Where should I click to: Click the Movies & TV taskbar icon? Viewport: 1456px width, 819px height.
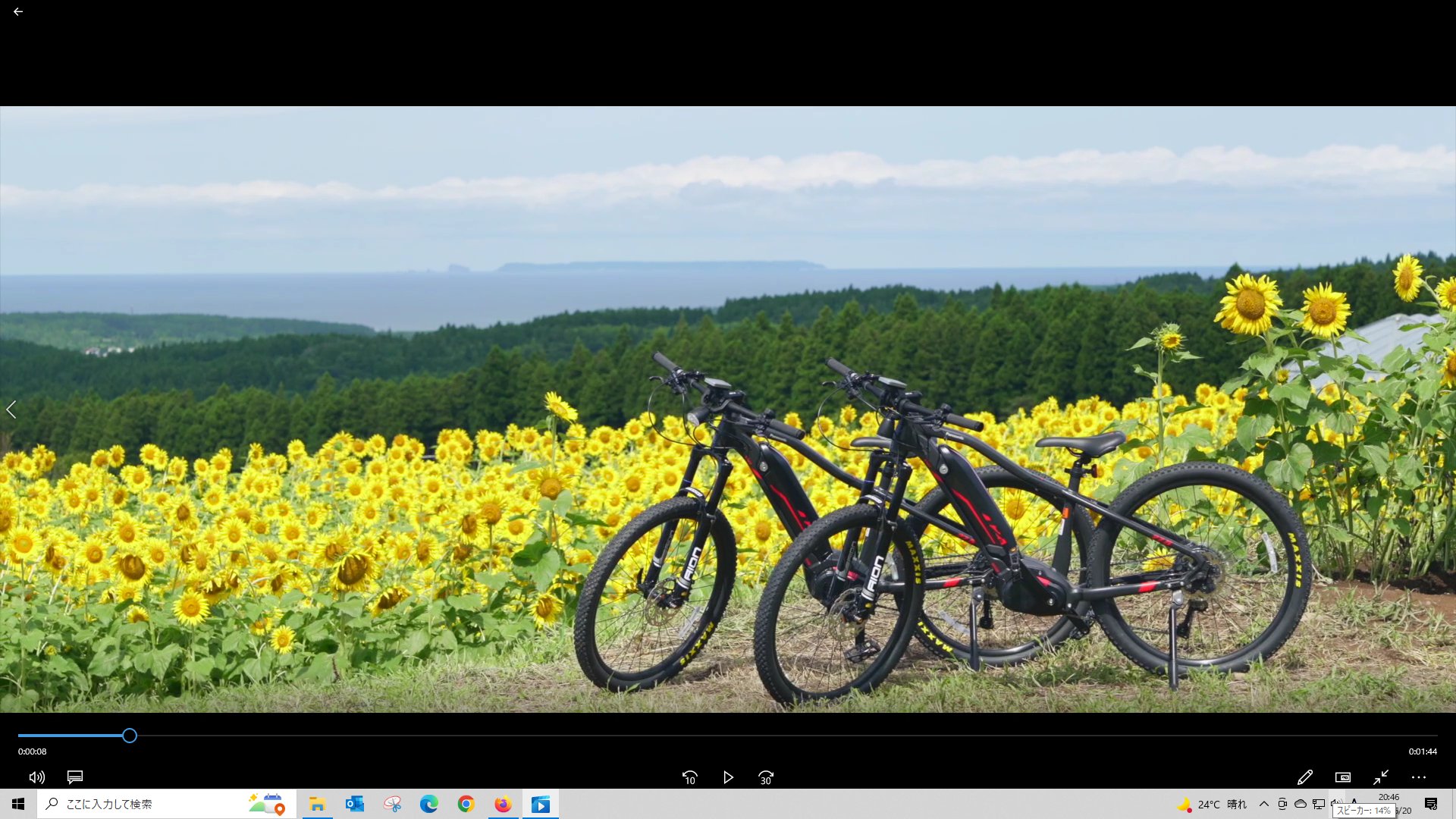tap(541, 804)
